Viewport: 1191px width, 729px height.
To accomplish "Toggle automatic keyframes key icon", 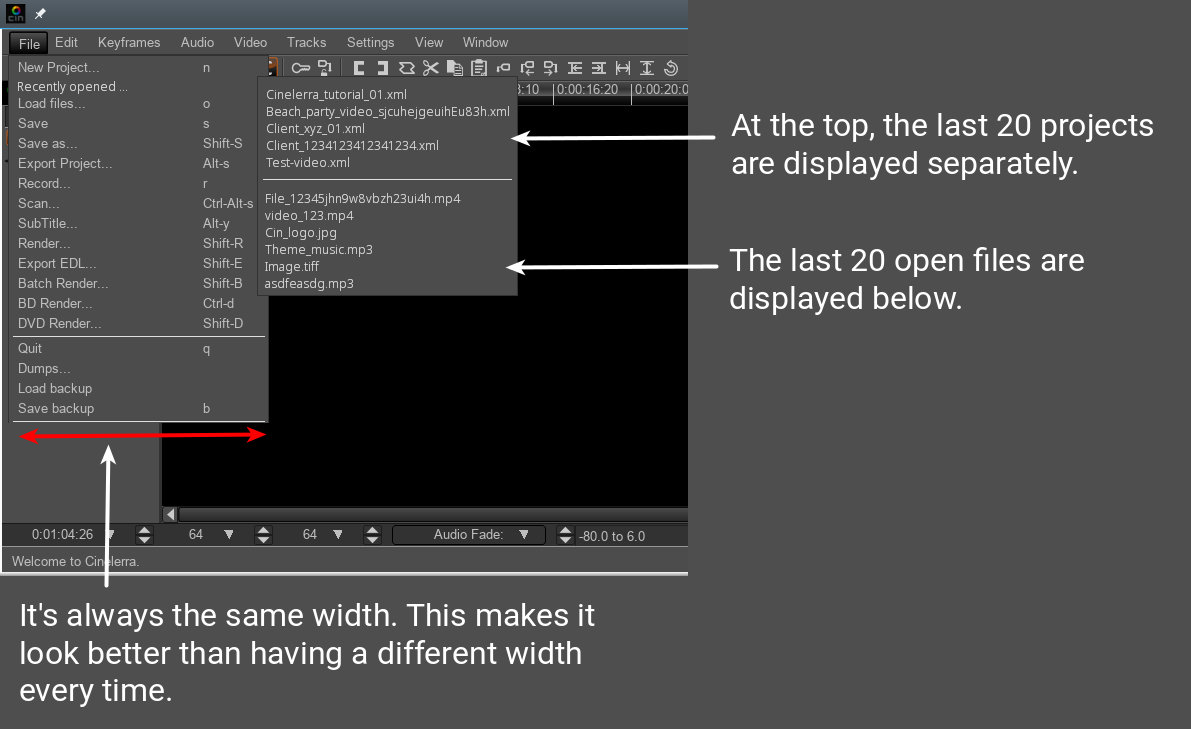I will [x=300, y=68].
